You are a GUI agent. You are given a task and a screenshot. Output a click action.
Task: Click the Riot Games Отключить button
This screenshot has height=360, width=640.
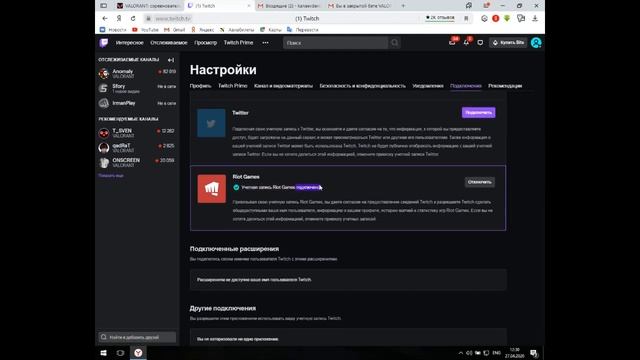pos(480,182)
